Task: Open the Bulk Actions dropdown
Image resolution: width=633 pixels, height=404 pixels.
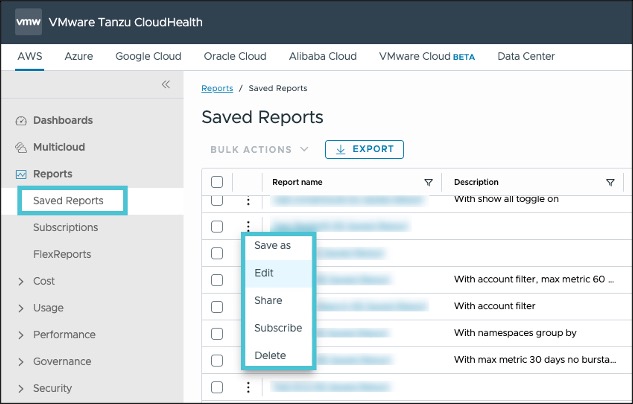Action: (259, 149)
